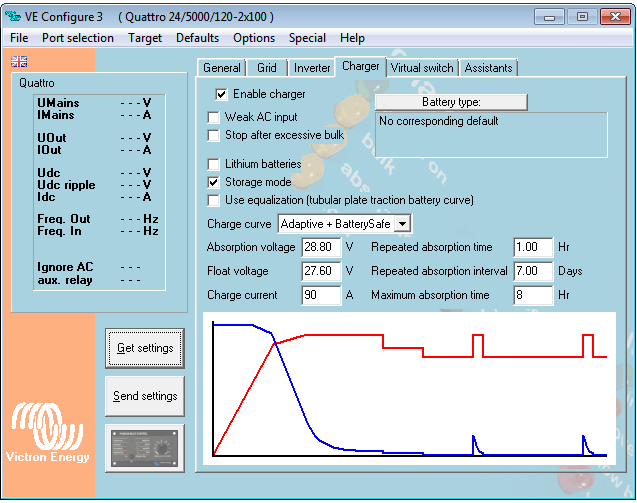The height and width of the screenshot is (503, 637).
Task: Enable the Weak AC input option
Action: click(213, 117)
